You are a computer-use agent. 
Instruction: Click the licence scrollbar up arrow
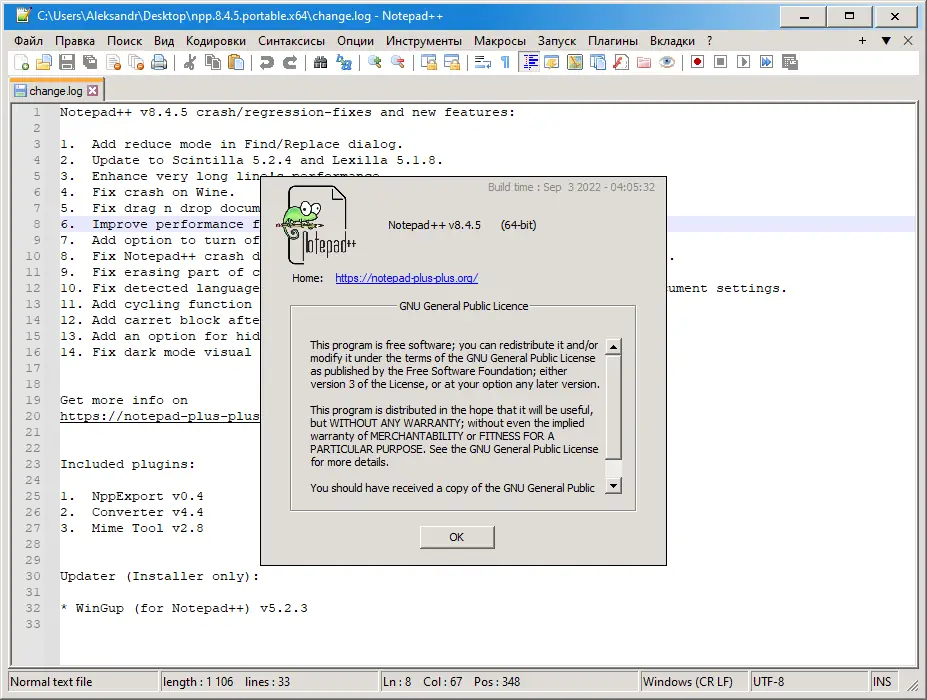[x=614, y=346]
